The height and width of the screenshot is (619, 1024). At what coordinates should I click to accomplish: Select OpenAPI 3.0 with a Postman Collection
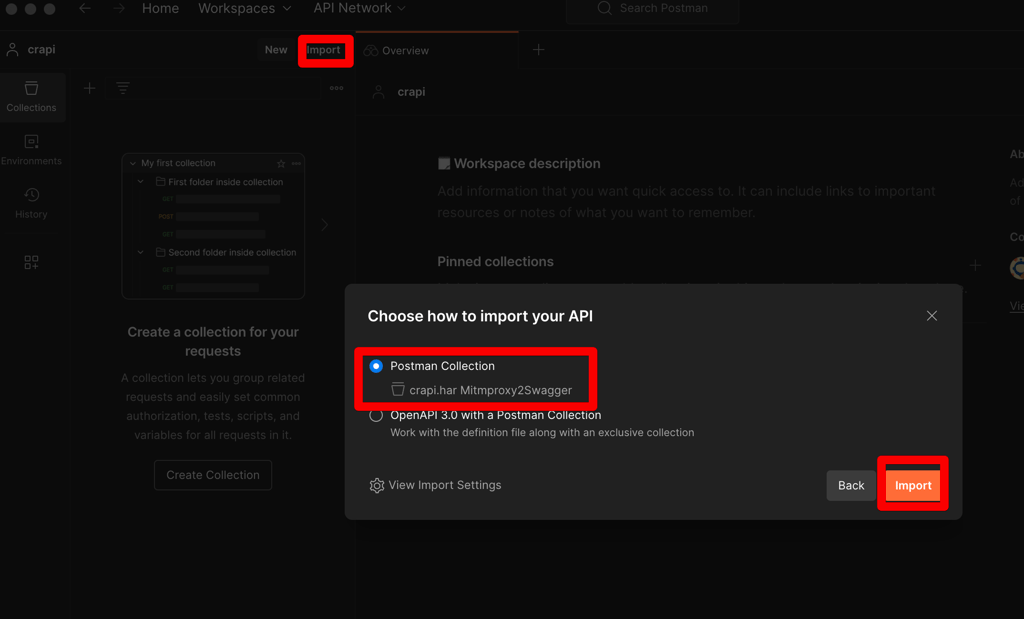click(376, 415)
